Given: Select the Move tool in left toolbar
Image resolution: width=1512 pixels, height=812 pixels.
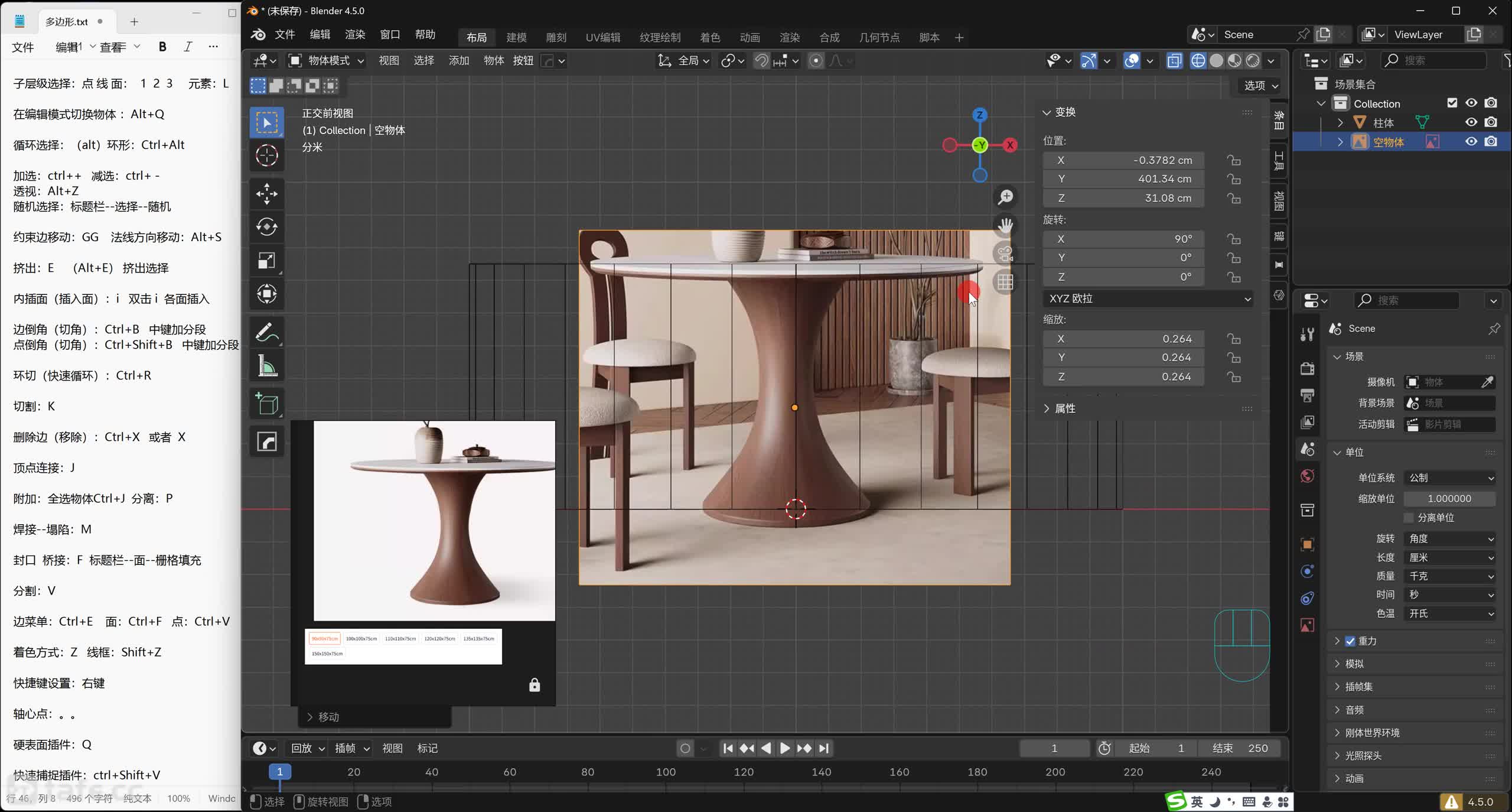Looking at the screenshot, I should pyautogui.click(x=266, y=193).
